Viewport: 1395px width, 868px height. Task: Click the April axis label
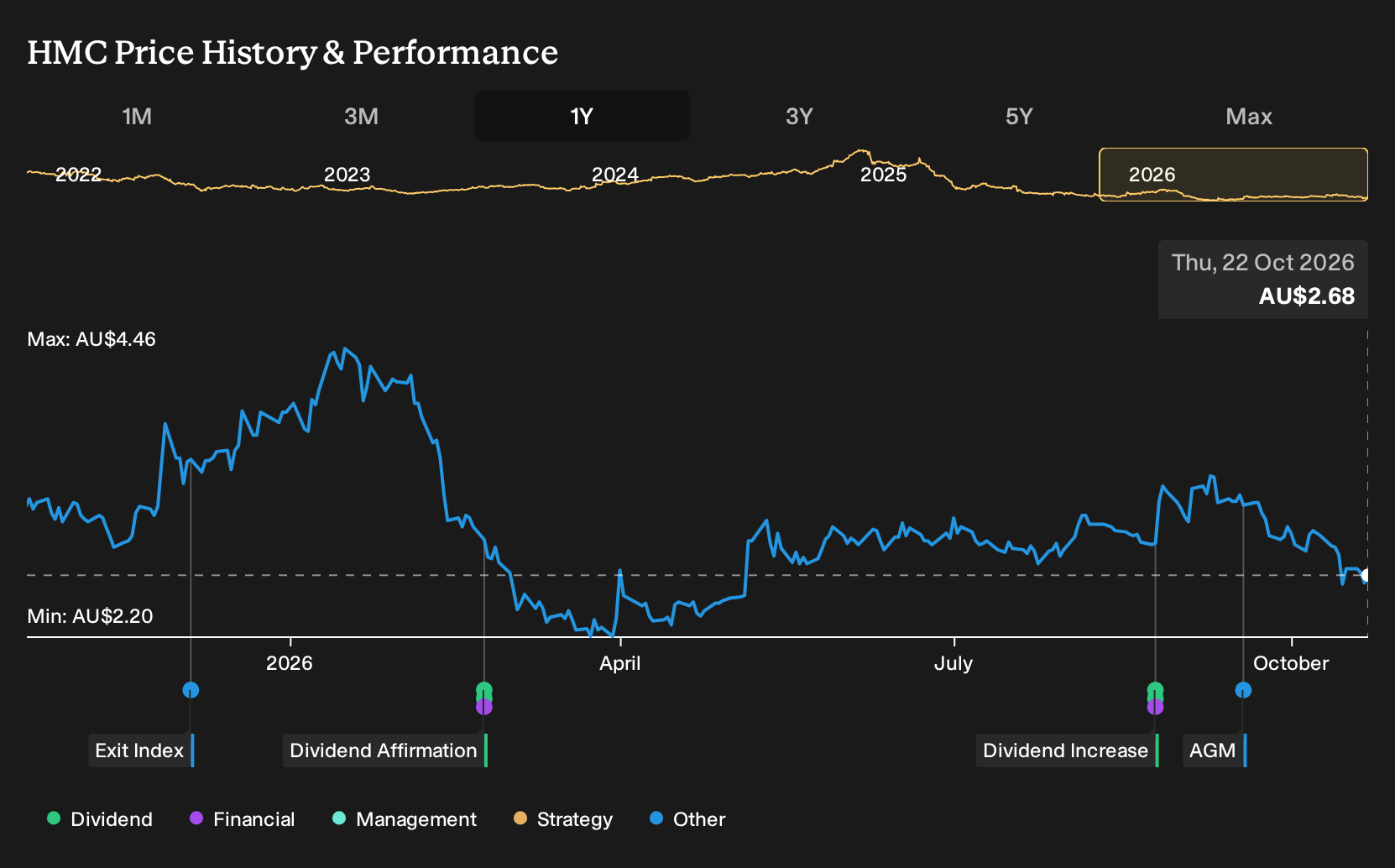click(620, 663)
